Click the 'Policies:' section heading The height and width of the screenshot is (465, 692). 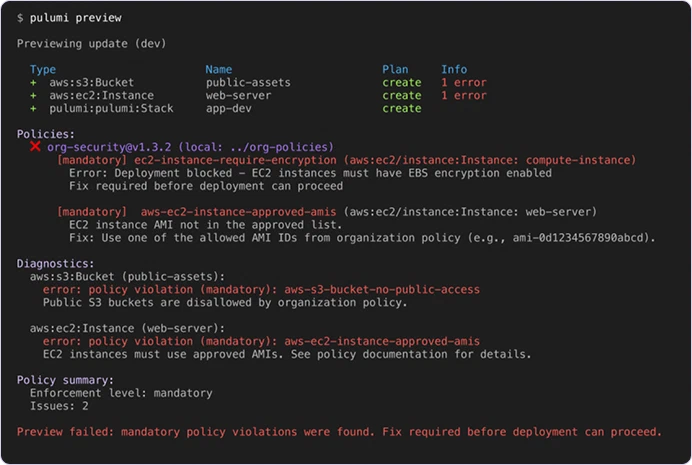pyautogui.click(x=46, y=134)
